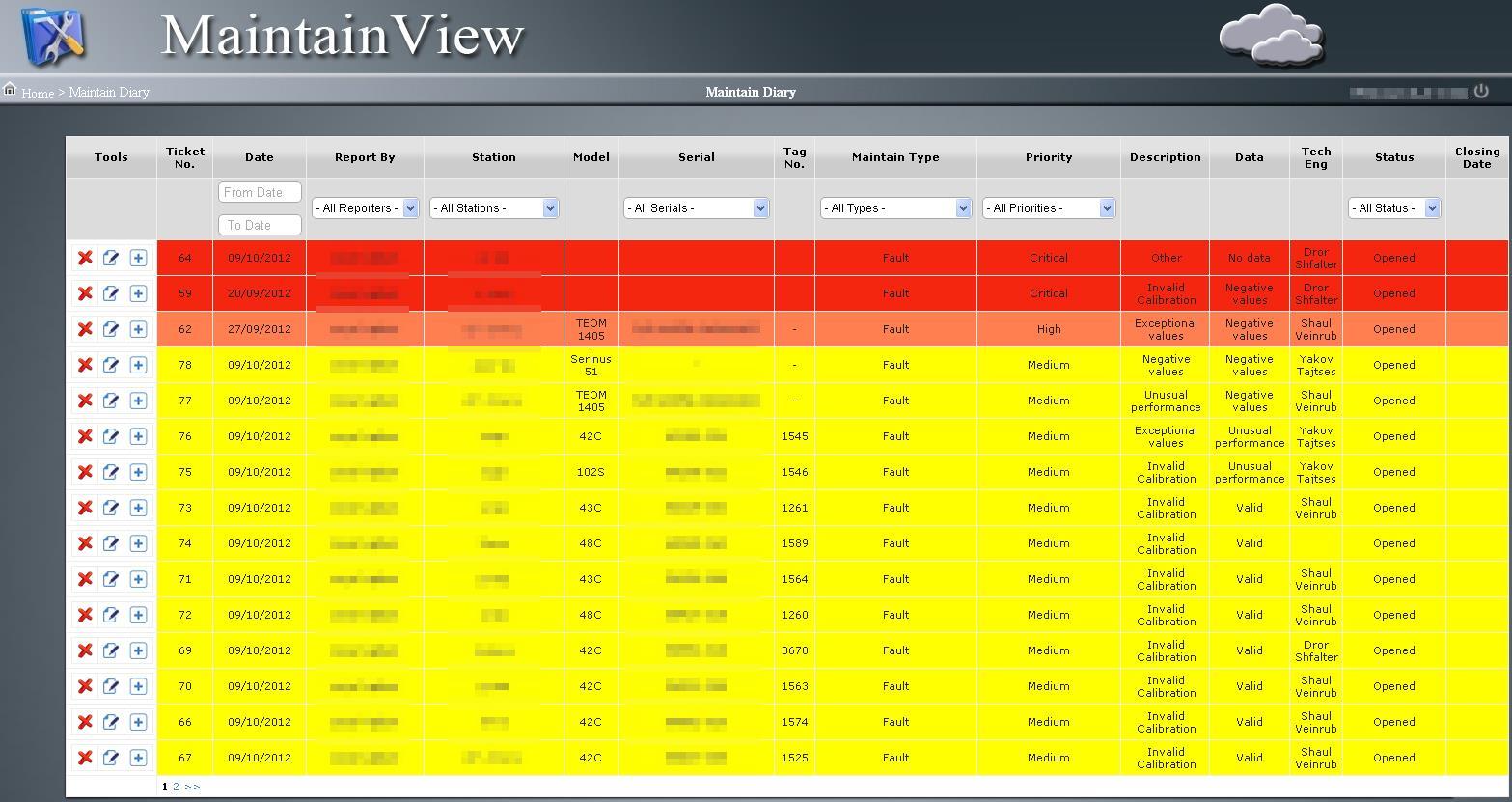Click the From Date input field
This screenshot has height=802, width=1512.
click(260, 192)
